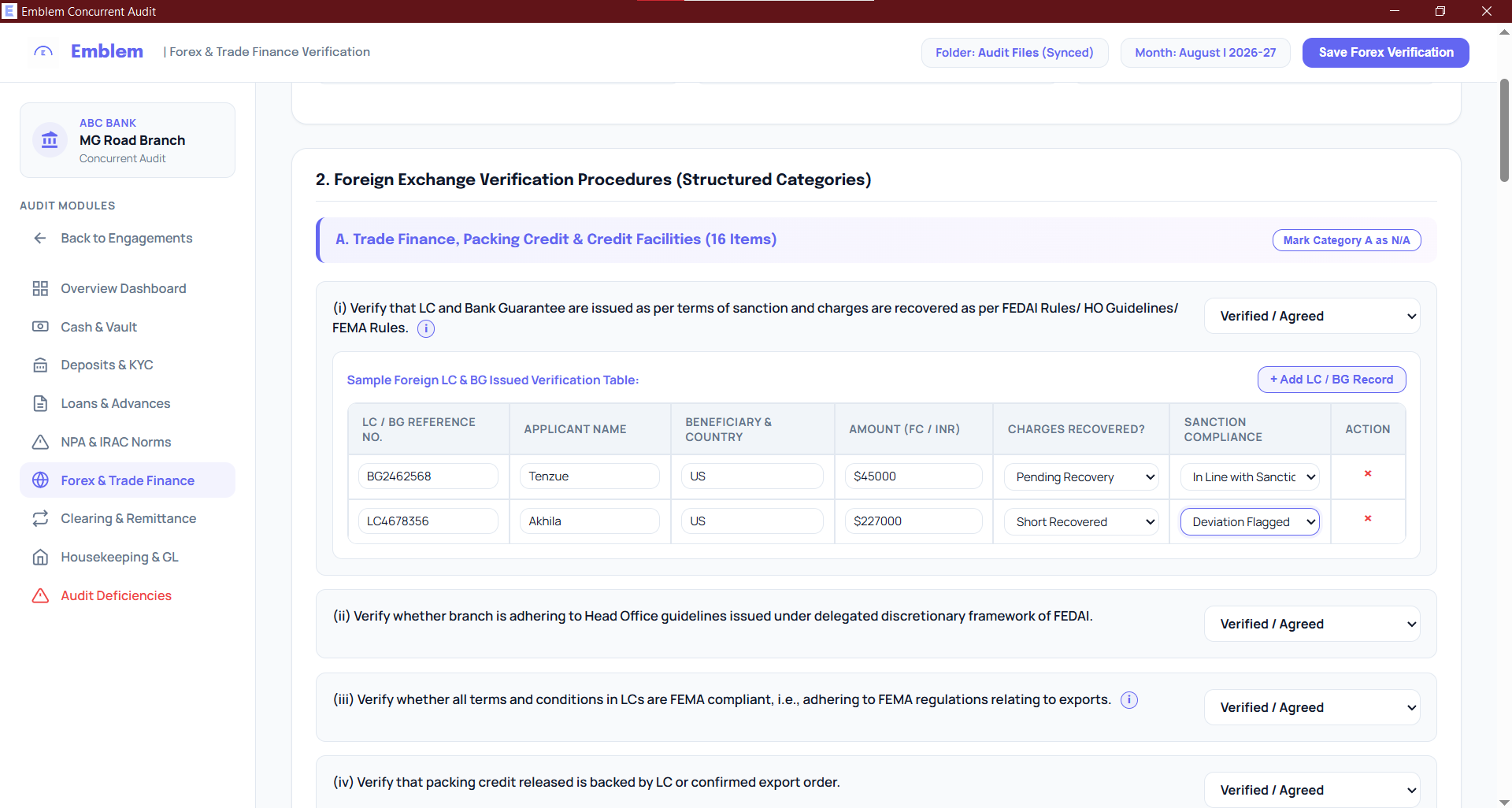Click the Cash & Vault banknote icon
This screenshot has width=1512, height=808.
(x=40, y=327)
